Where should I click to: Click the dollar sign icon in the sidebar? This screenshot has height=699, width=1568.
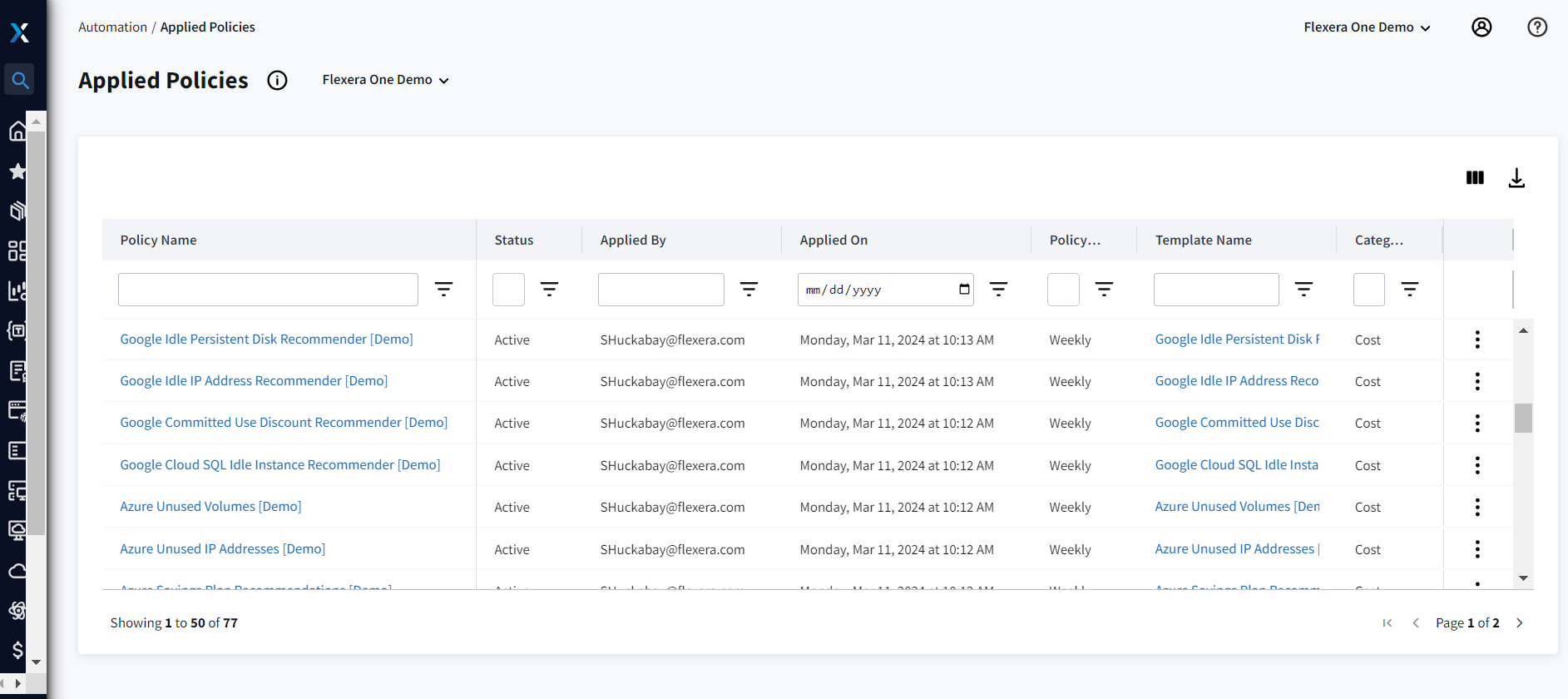click(x=17, y=650)
